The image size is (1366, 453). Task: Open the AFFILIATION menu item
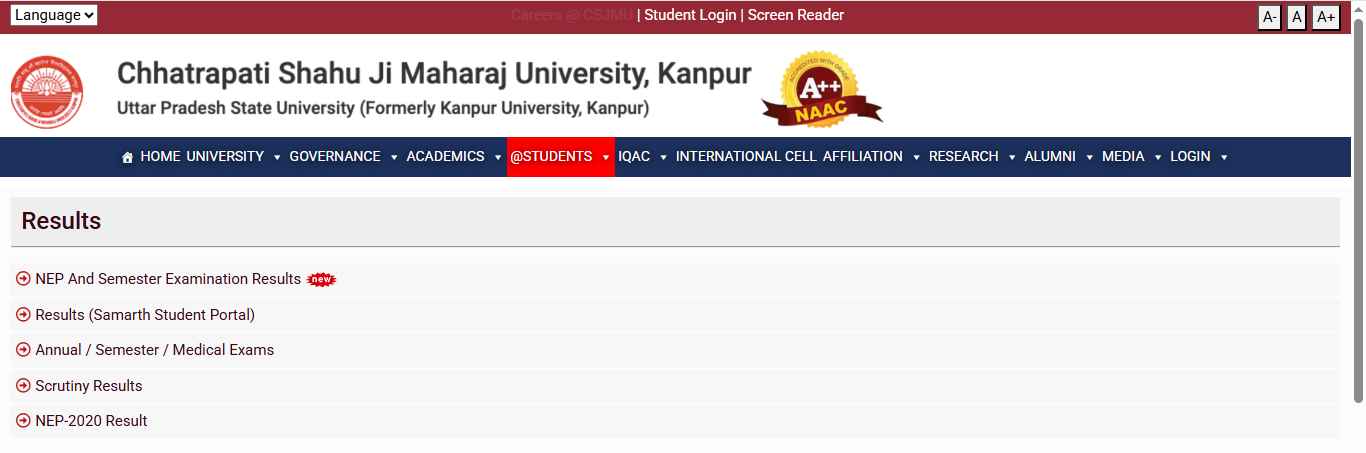(x=863, y=157)
